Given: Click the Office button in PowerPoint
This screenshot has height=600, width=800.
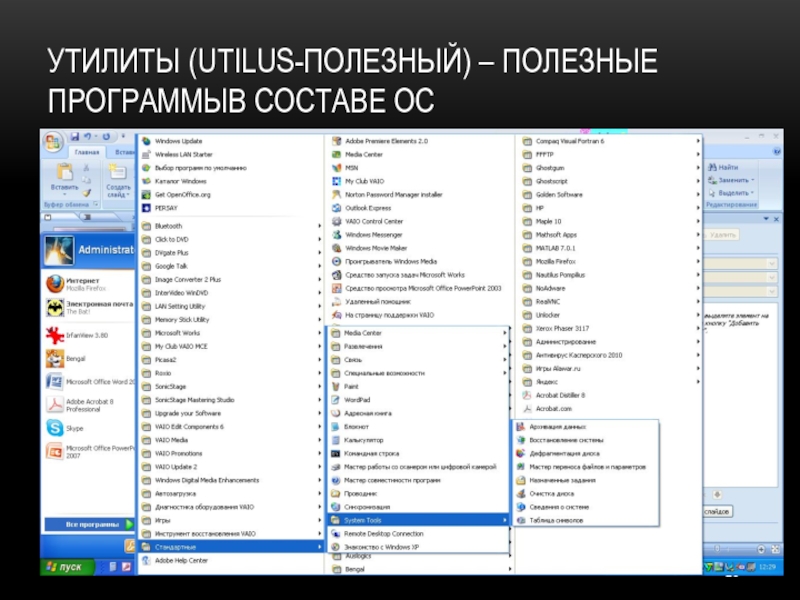Looking at the screenshot, I should pyautogui.click(x=53, y=142).
